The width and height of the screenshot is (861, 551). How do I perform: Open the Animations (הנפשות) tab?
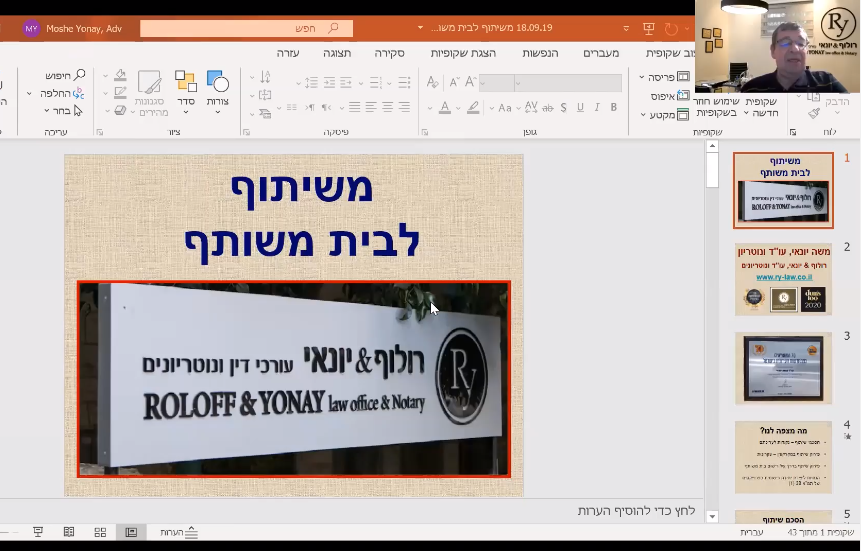pyautogui.click(x=540, y=53)
